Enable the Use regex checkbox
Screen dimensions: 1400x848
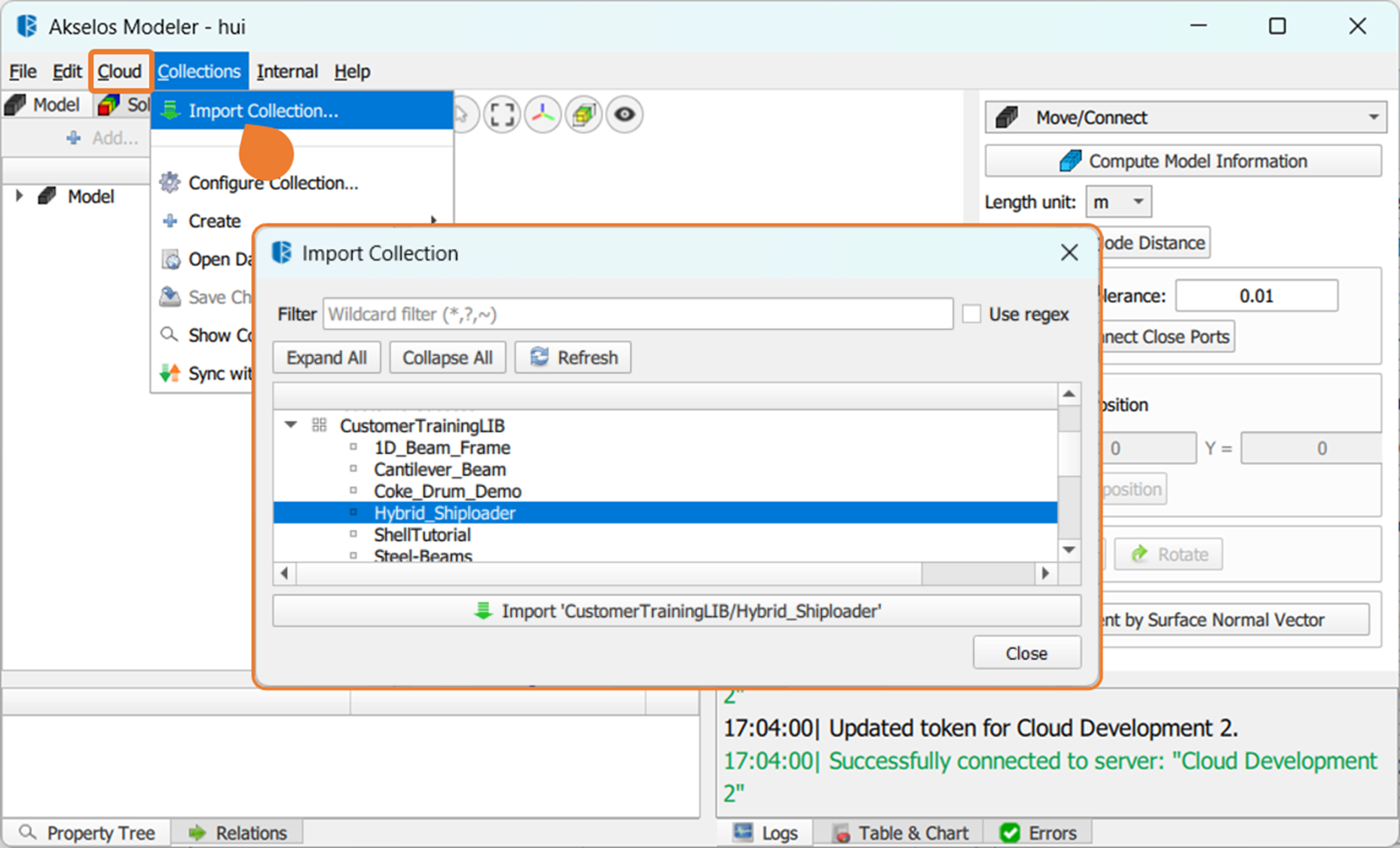972,314
